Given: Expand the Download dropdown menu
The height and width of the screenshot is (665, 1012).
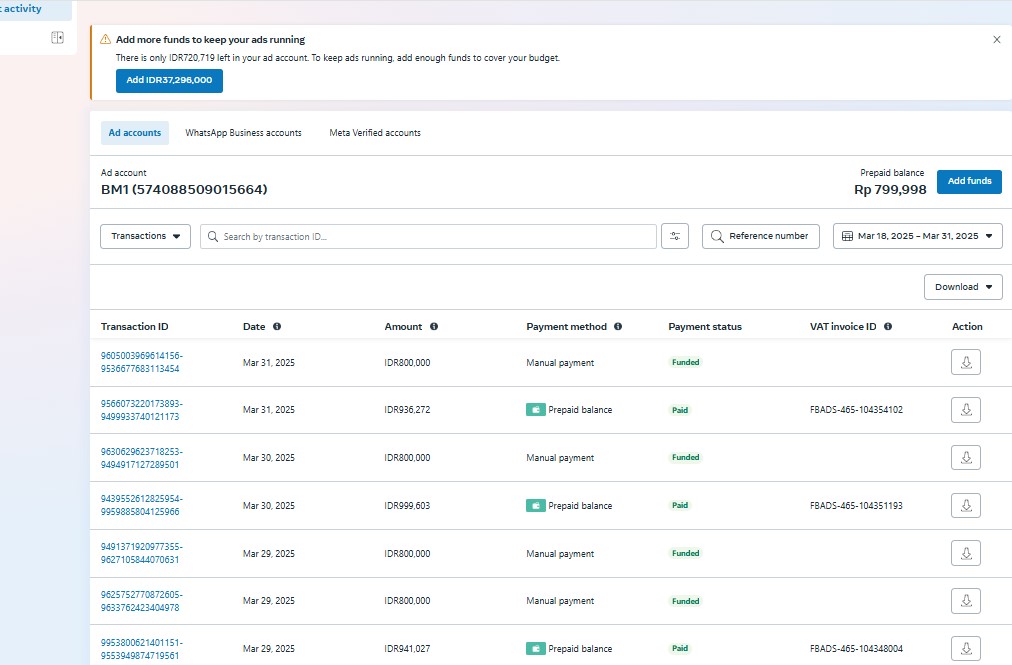Looking at the screenshot, I should tap(963, 287).
